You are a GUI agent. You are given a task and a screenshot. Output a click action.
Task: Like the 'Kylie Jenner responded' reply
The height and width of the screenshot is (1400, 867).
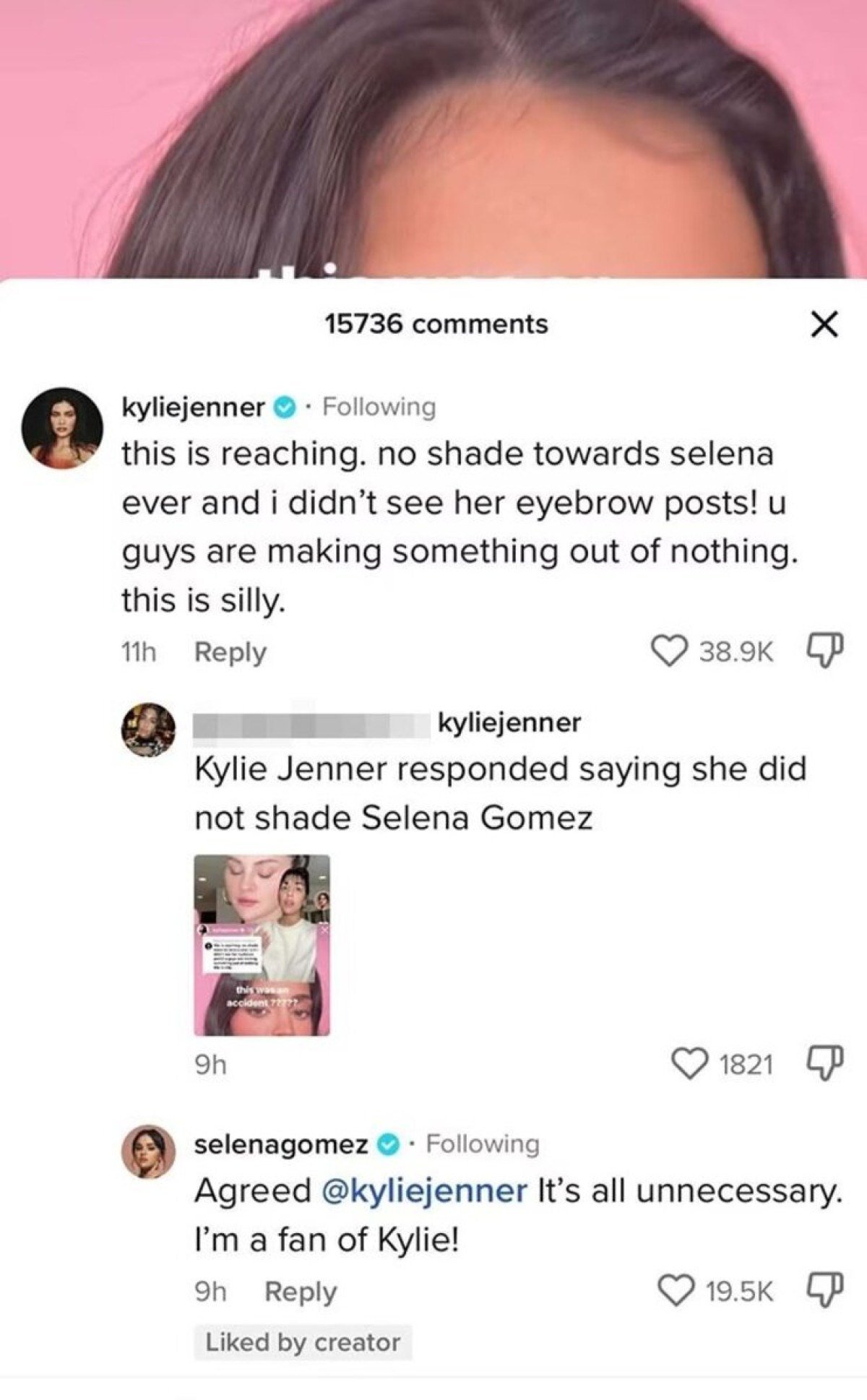(689, 1063)
